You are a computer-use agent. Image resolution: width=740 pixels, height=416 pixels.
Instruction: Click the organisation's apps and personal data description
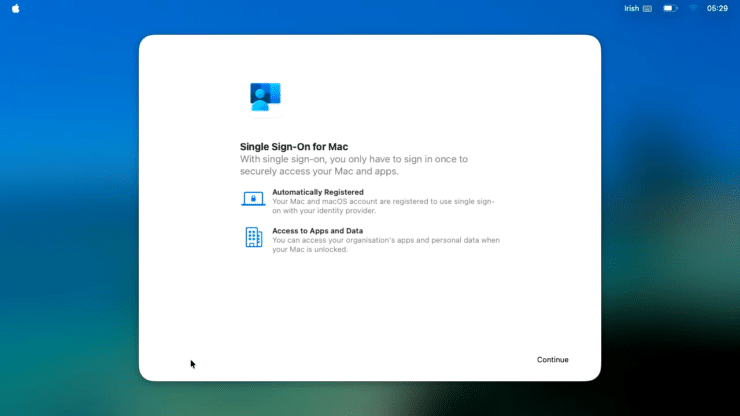pos(386,245)
